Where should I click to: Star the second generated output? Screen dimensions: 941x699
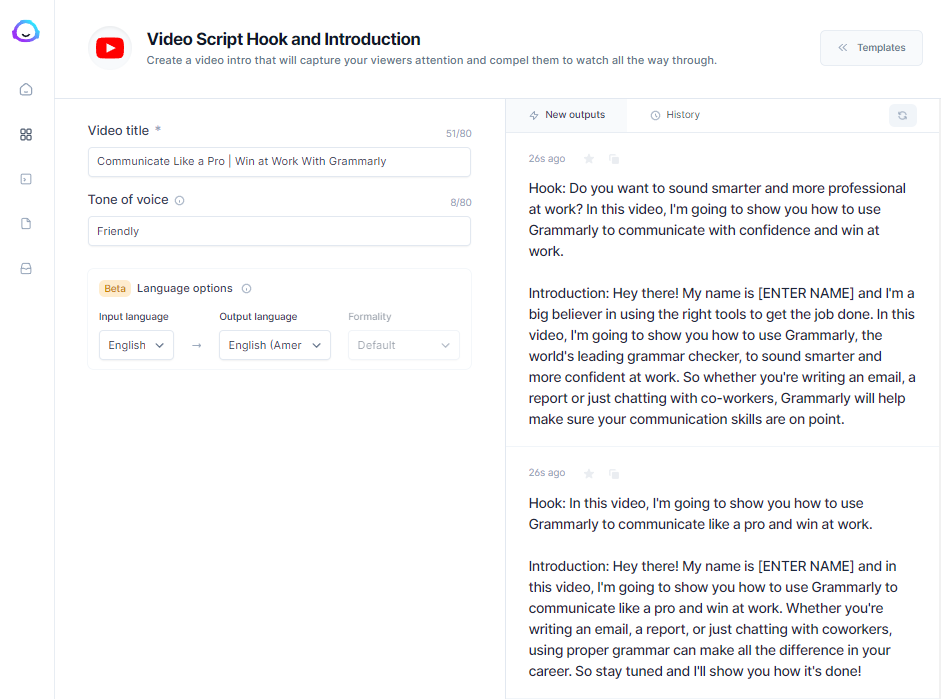point(589,474)
